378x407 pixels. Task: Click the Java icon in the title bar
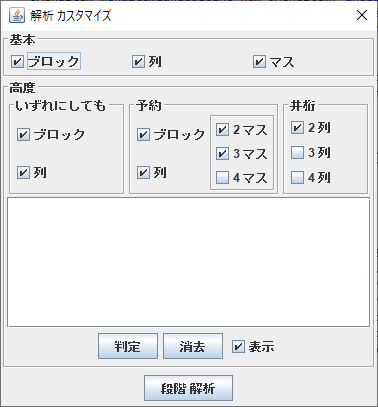click(16, 15)
